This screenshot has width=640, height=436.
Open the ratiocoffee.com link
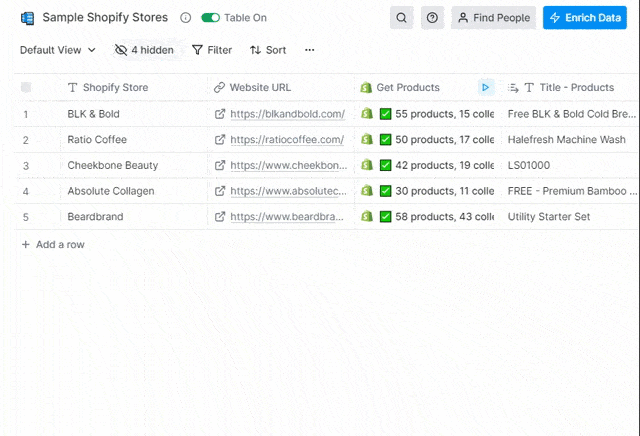[287, 140]
